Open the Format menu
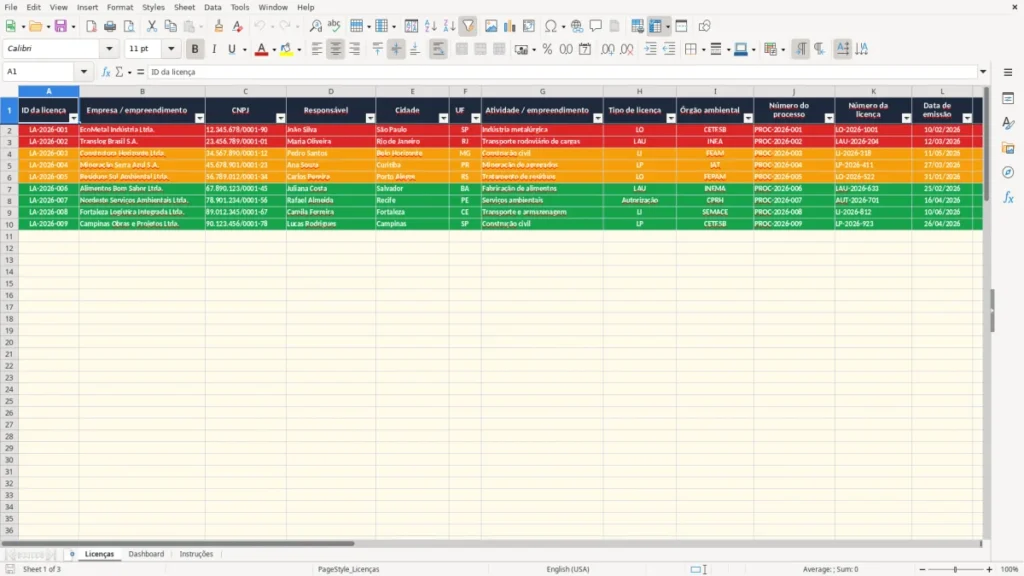The height and width of the screenshot is (576, 1024). pos(120,7)
